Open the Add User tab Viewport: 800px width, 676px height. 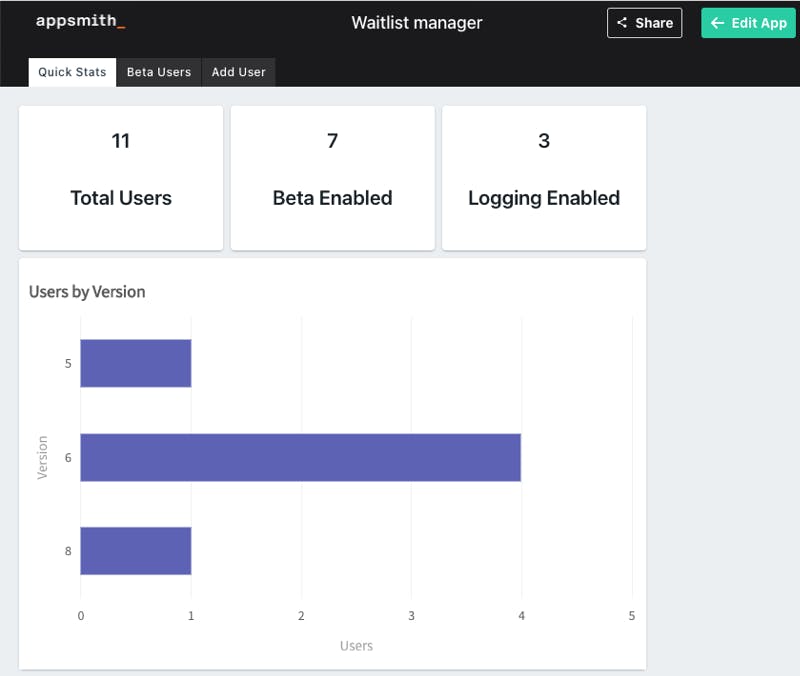[238, 72]
